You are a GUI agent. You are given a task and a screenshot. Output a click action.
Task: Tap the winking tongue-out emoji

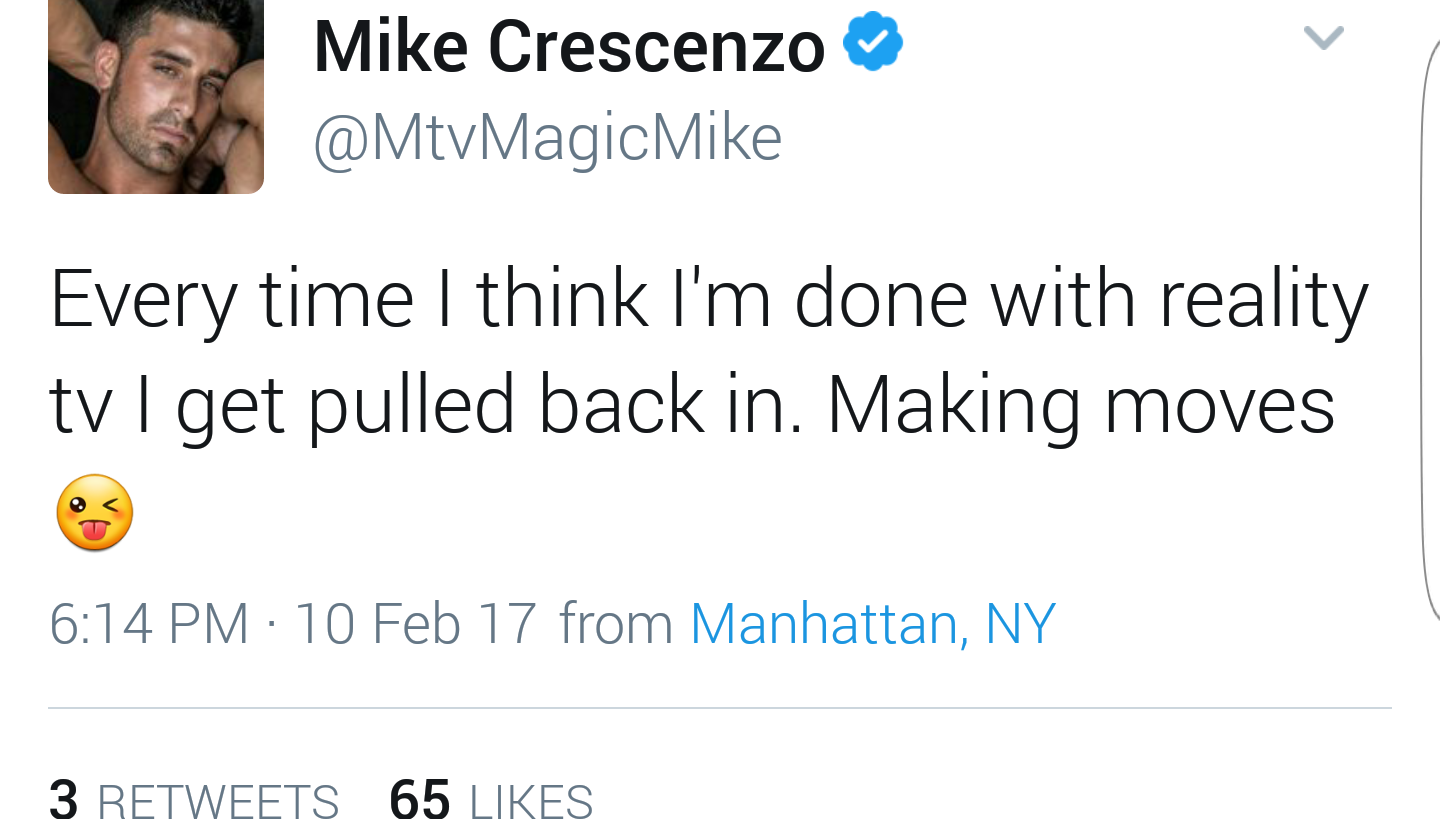(94, 513)
